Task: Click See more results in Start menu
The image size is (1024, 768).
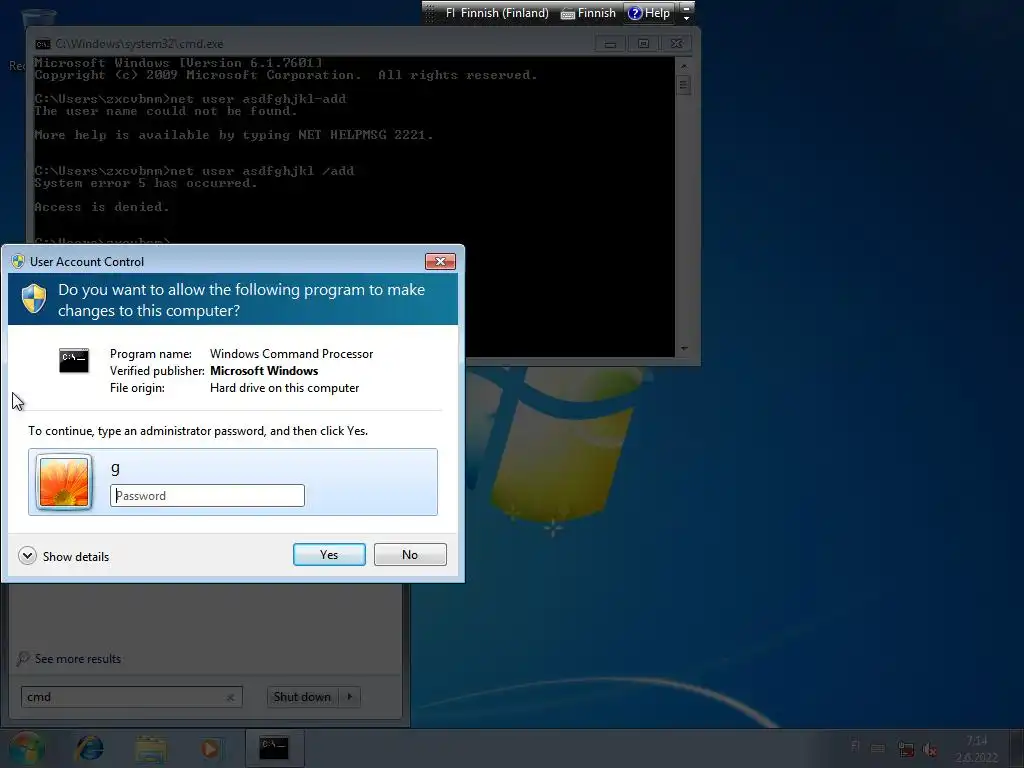Action: click(78, 658)
